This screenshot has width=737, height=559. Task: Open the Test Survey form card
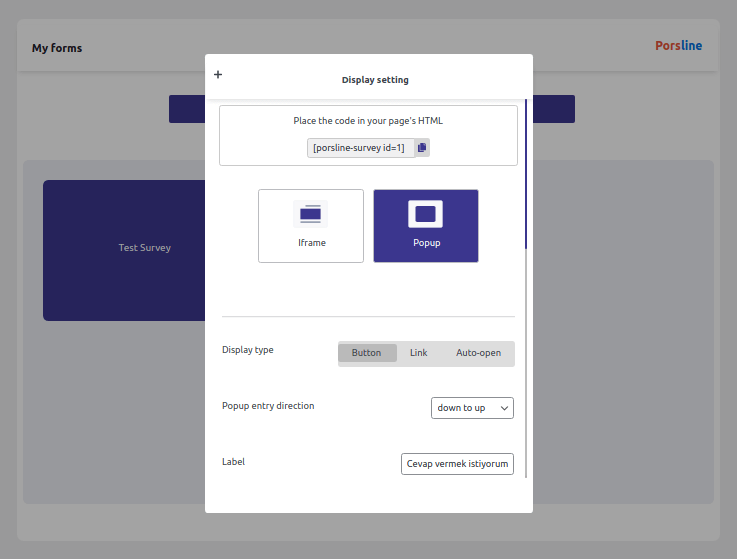click(x=124, y=250)
